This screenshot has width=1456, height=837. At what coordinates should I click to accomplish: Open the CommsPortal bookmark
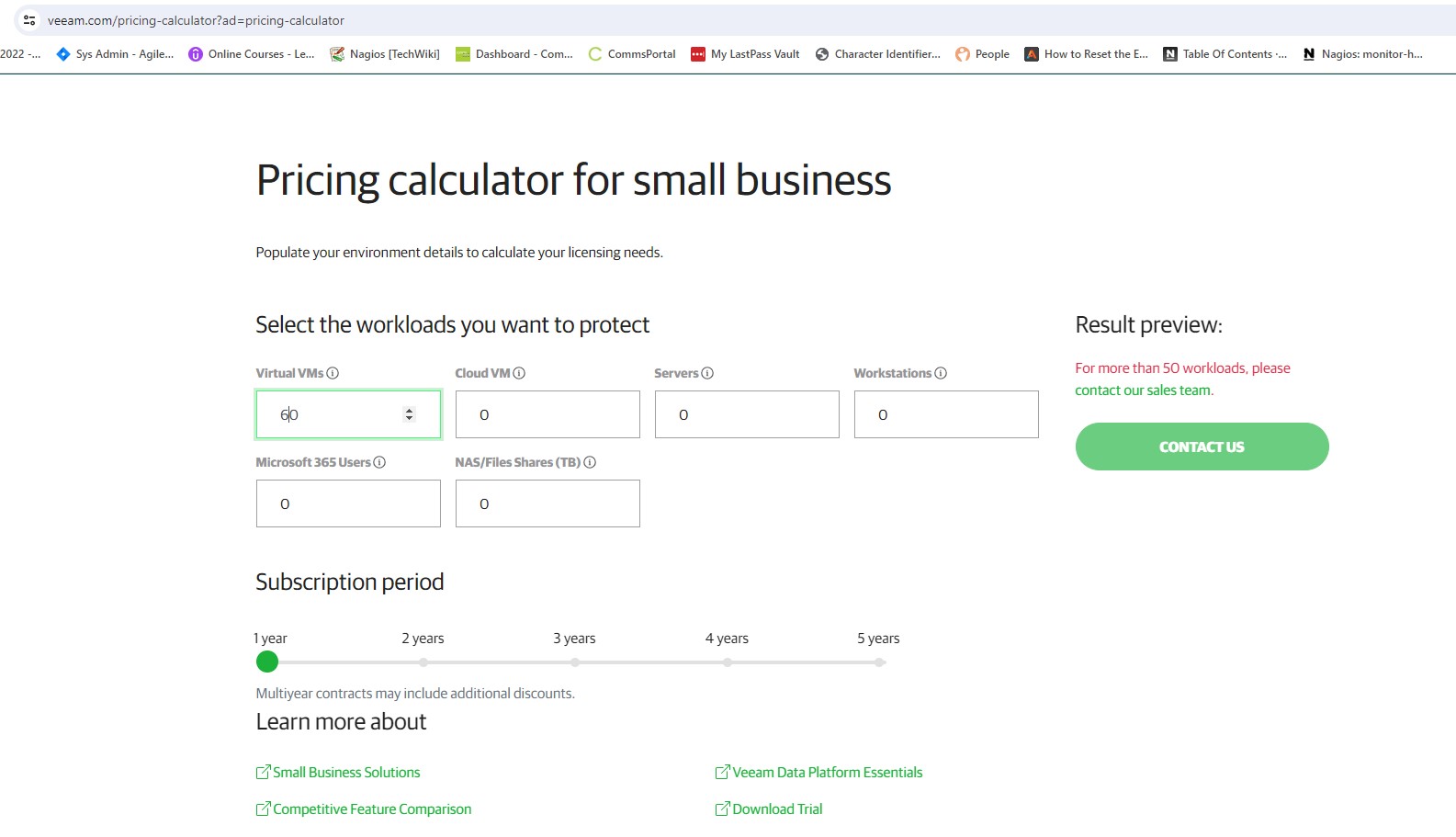[x=632, y=54]
